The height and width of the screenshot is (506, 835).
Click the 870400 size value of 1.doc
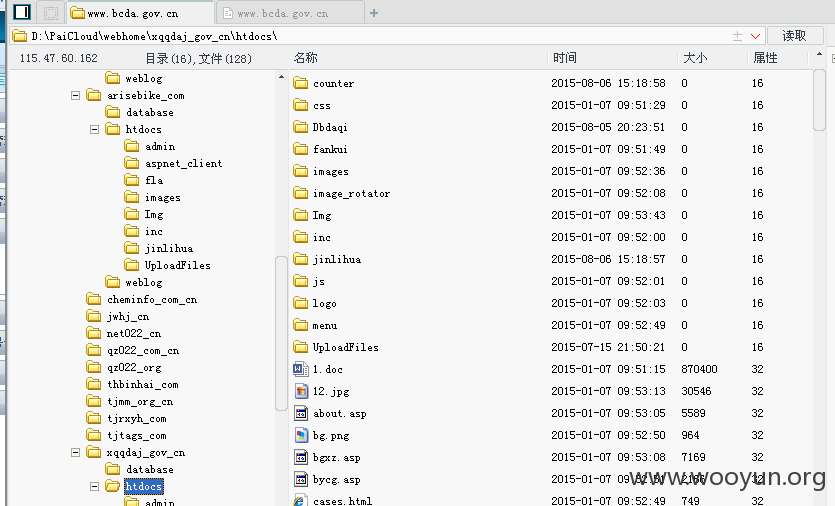tap(699, 369)
